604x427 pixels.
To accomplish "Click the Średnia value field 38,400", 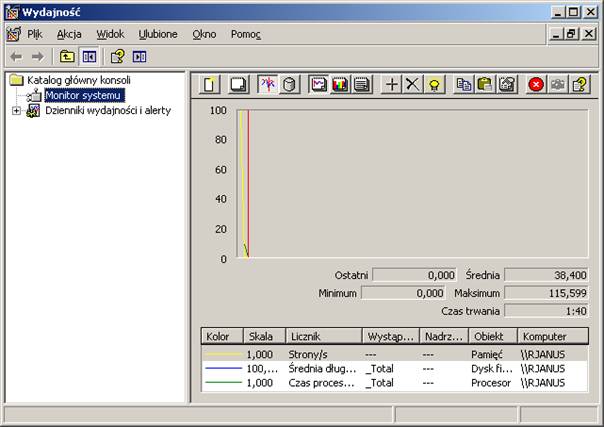I will point(546,275).
